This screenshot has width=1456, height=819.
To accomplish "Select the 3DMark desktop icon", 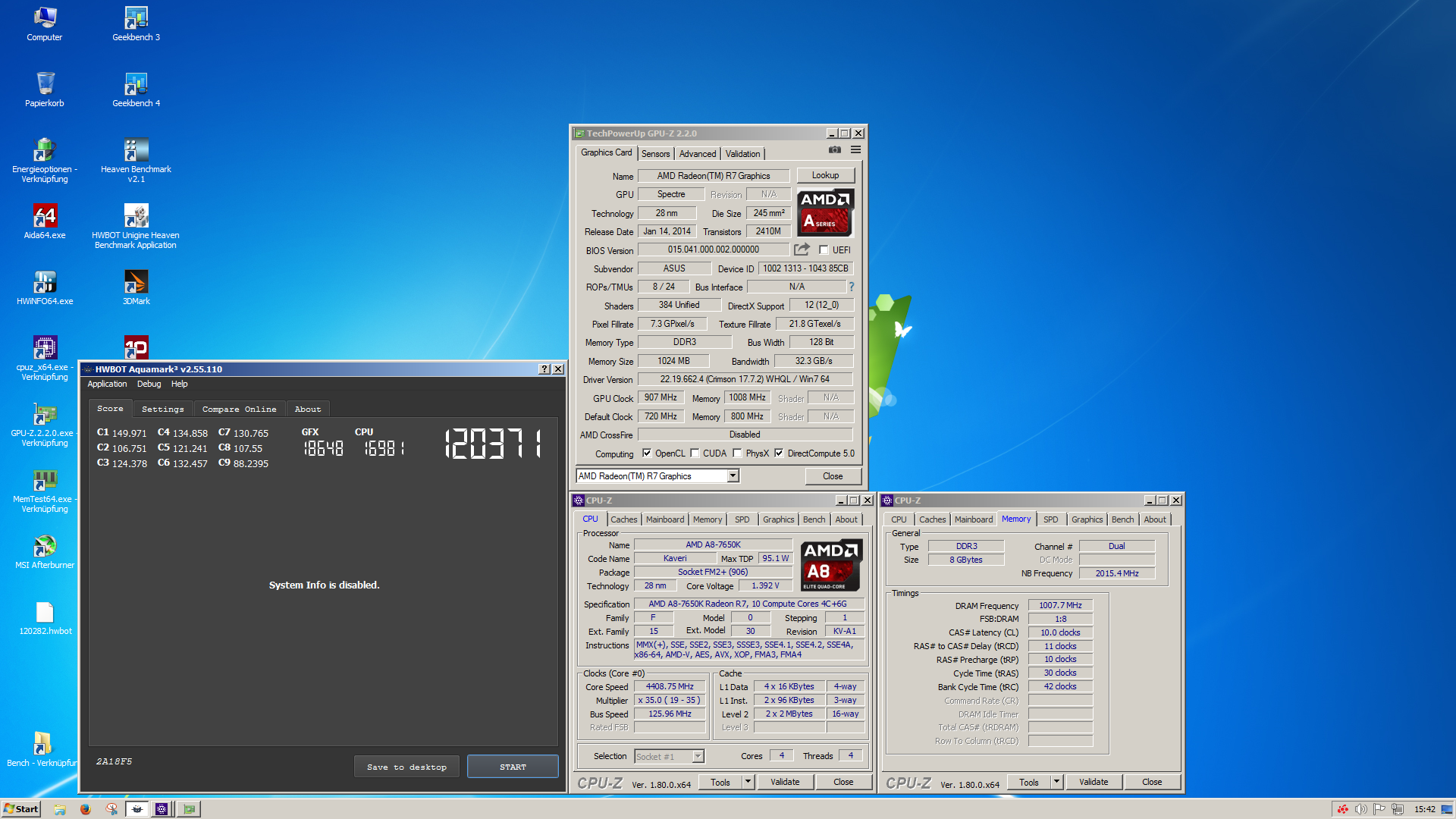I will [136, 287].
